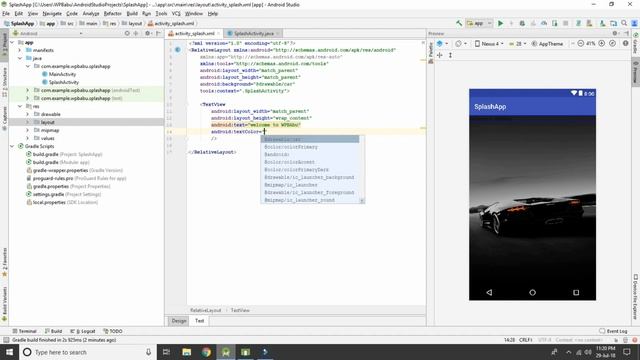The width and height of the screenshot is (640, 360).
Task: Open the Nexus 4 device dropdown
Action: [489, 43]
